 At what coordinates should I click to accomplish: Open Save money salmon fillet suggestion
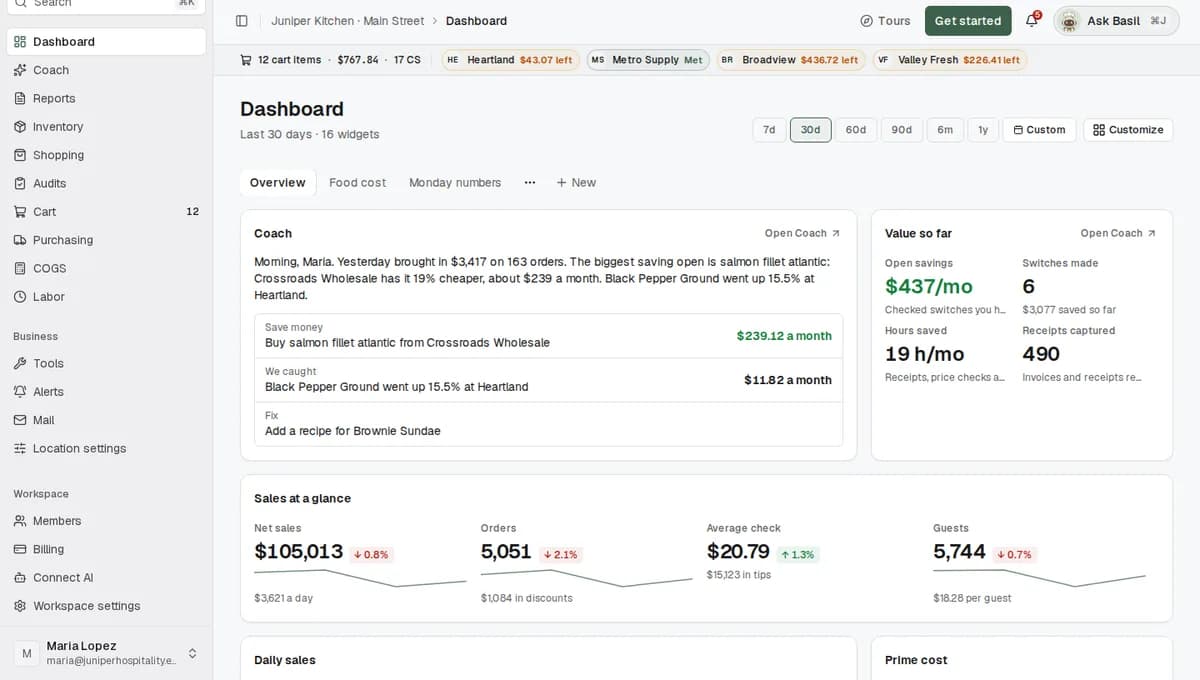pyautogui.click(x=548, y=336)
